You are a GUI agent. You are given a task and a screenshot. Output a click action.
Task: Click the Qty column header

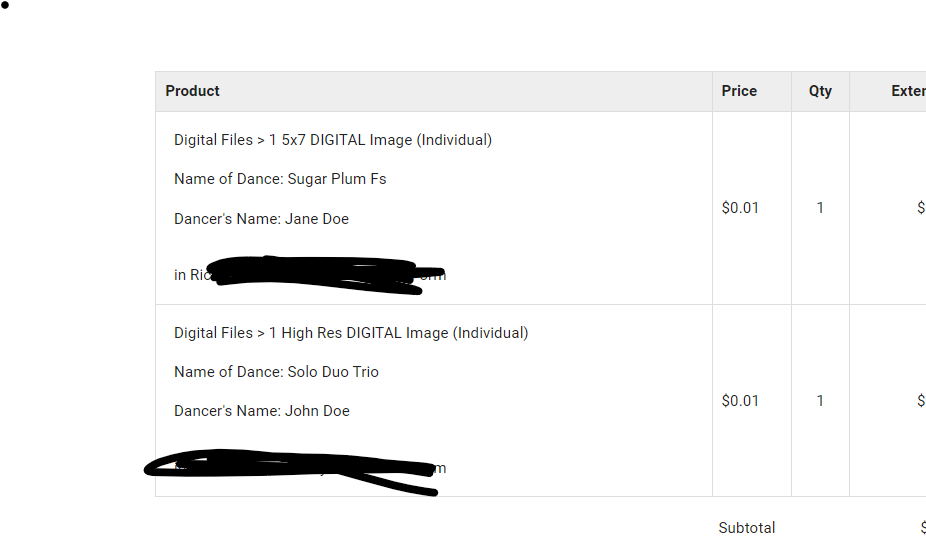[820, 91]
